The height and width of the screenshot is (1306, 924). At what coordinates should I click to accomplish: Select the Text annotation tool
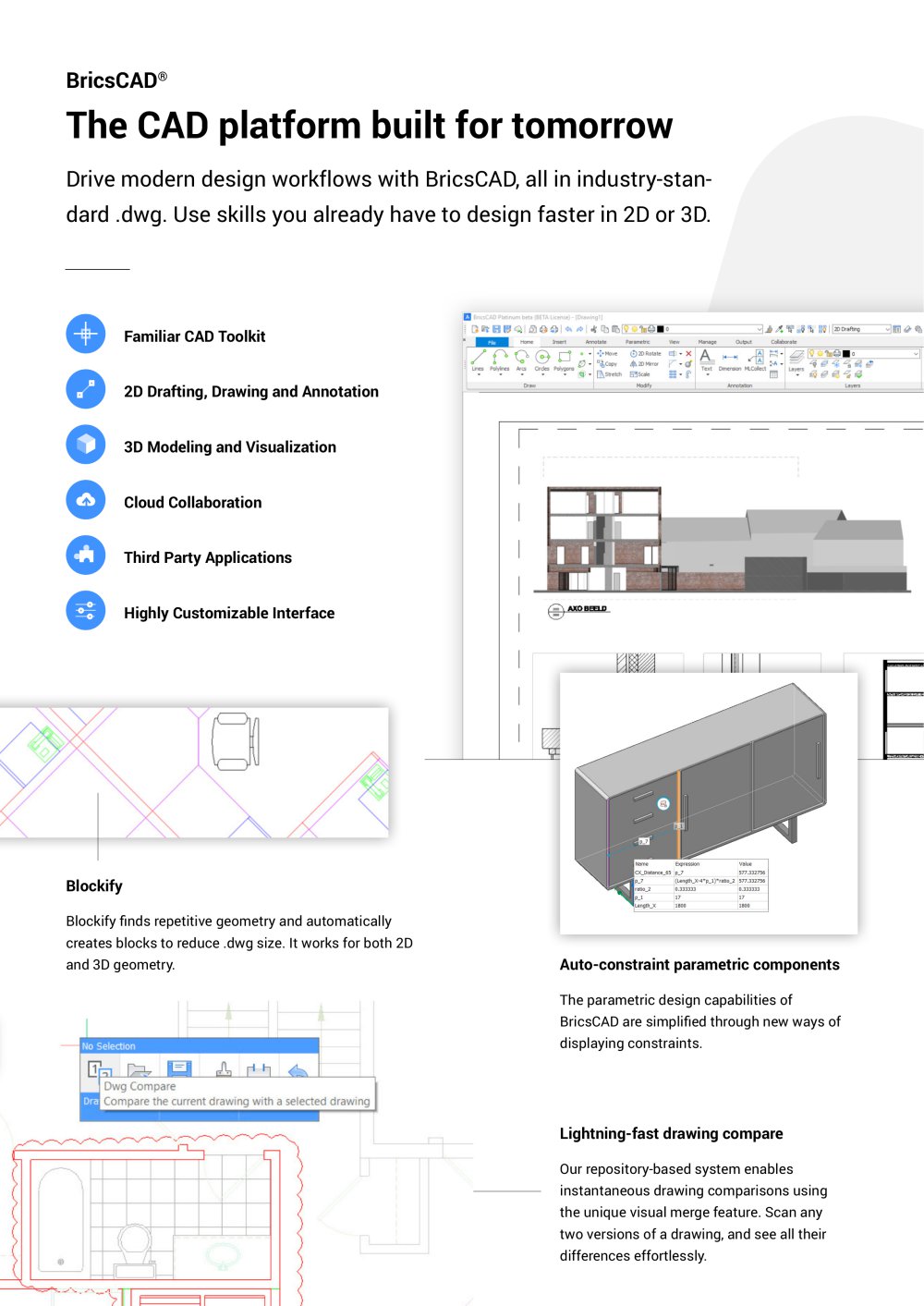pos(707,361)
